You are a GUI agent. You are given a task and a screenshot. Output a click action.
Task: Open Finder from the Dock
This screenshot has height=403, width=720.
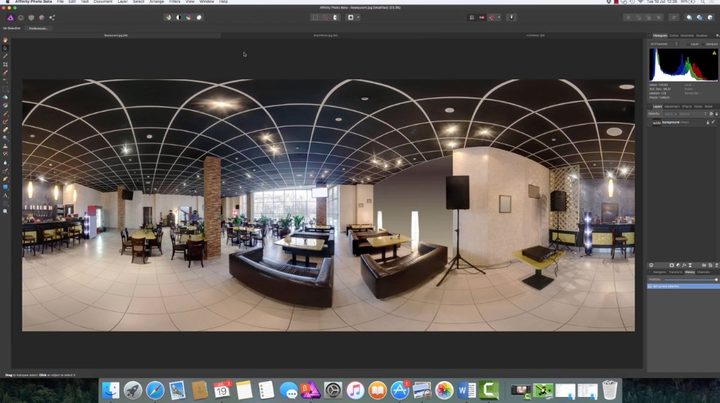[110, 391]
